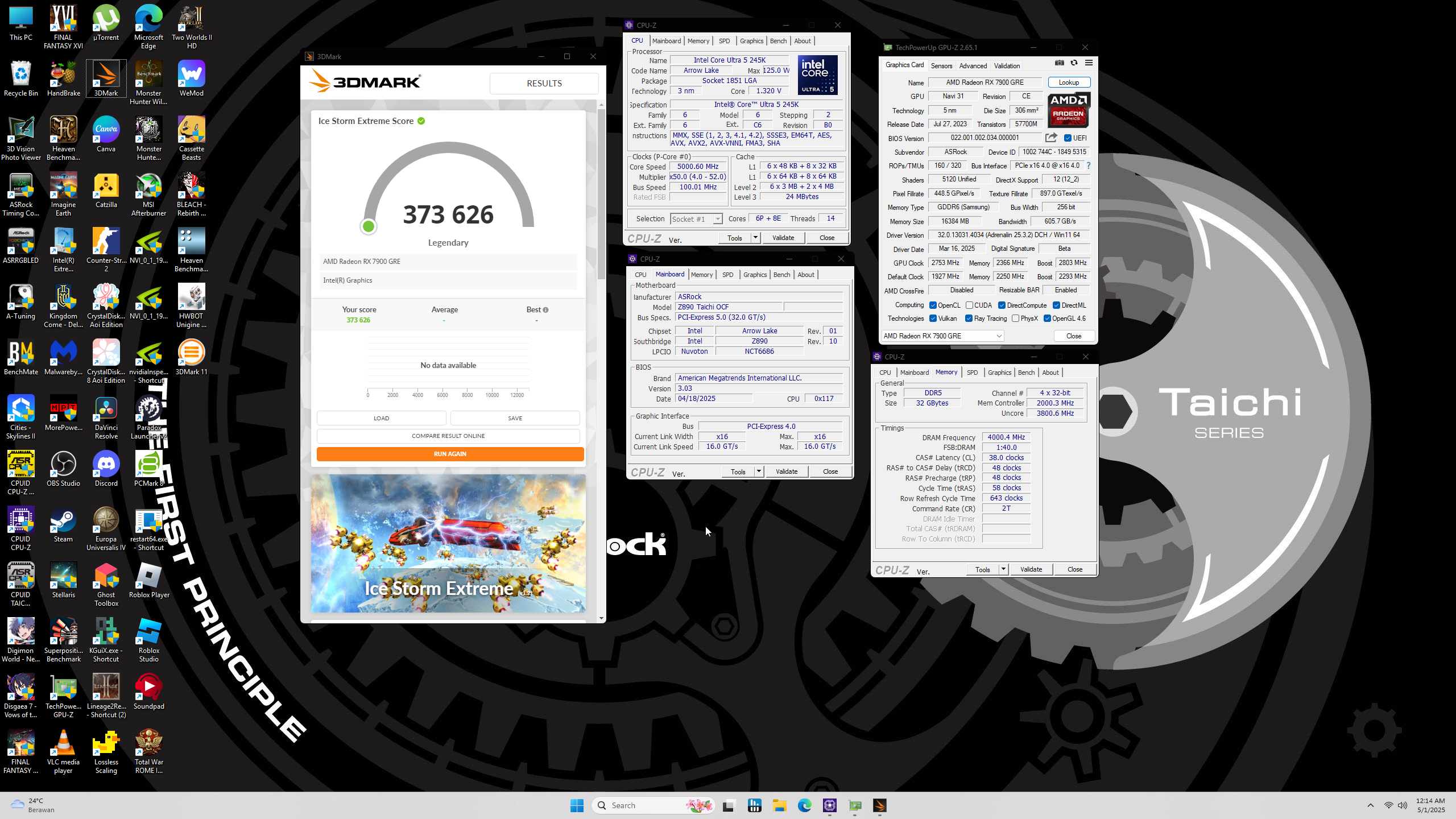1456x819 pixels.
Task: Click the 3DMark vertical scrollbar thumb
Action: tap(601, 193)
